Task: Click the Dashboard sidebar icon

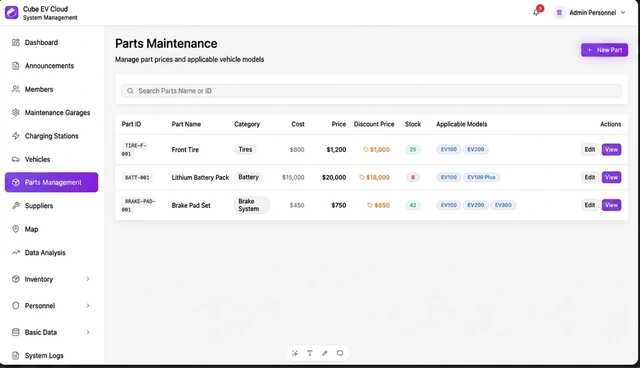Action: click(16, 42)
